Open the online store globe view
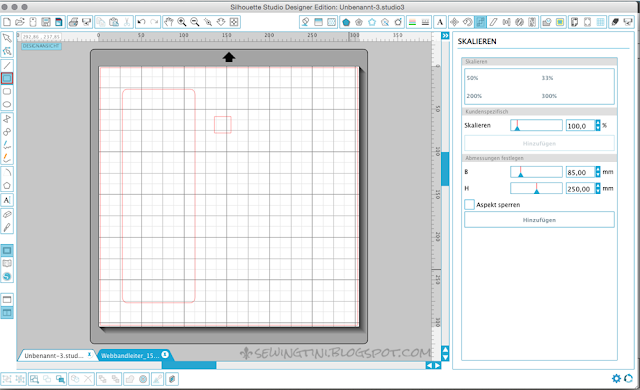This screenshot has width=640, height=390. click(7, 277)
